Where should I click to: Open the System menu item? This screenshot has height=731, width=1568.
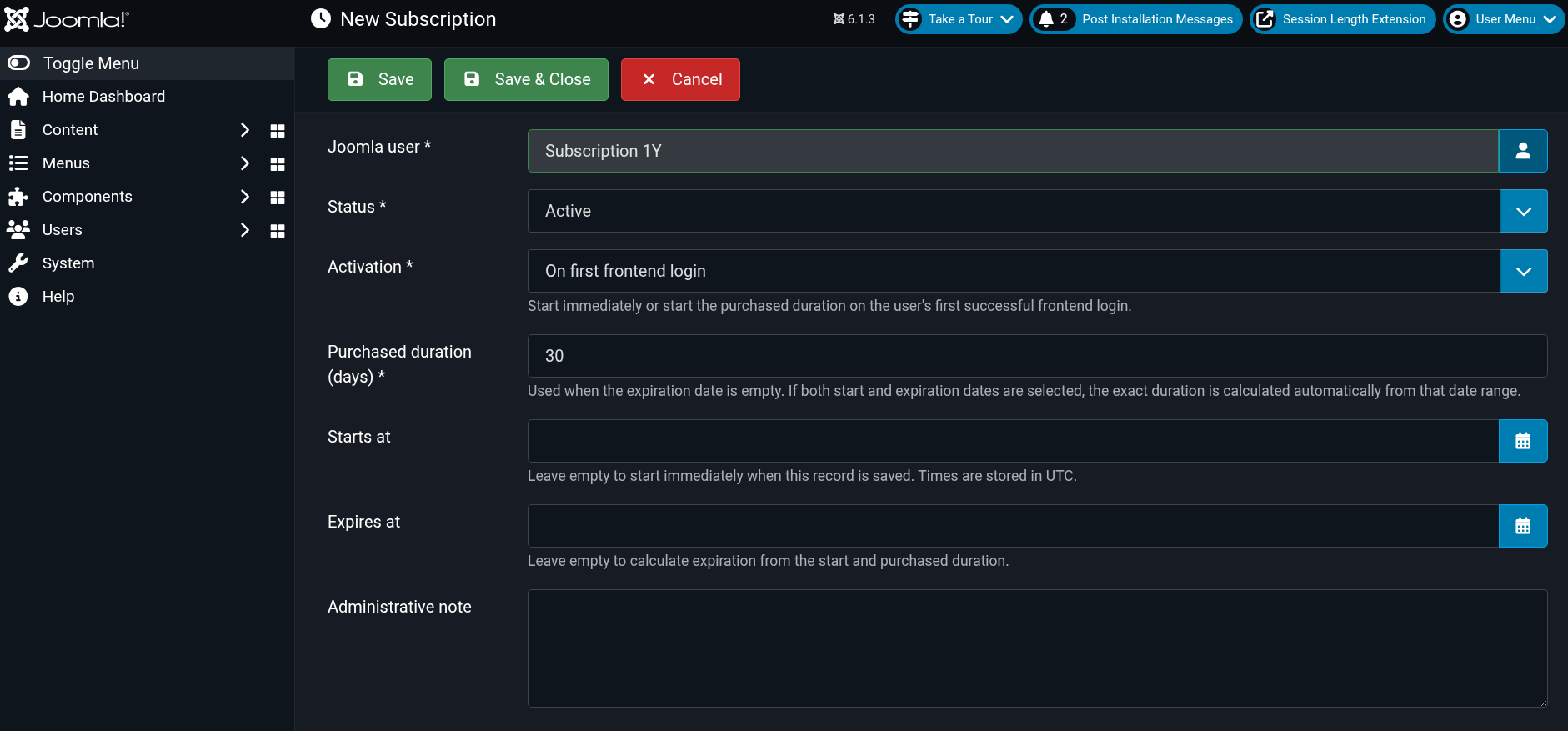[x=68, y=263]
